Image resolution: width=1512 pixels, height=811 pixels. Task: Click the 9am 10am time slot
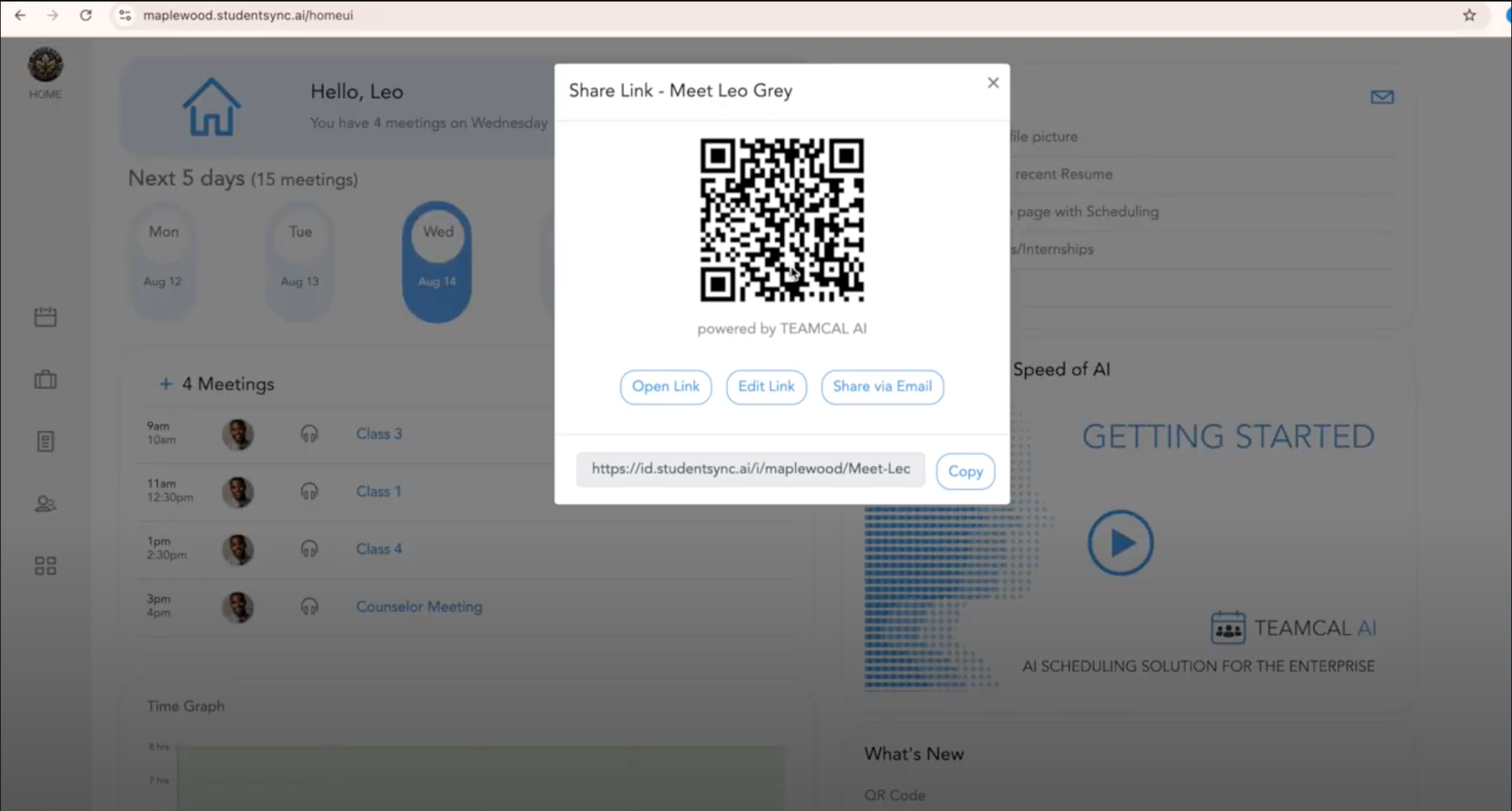(161, 432)
